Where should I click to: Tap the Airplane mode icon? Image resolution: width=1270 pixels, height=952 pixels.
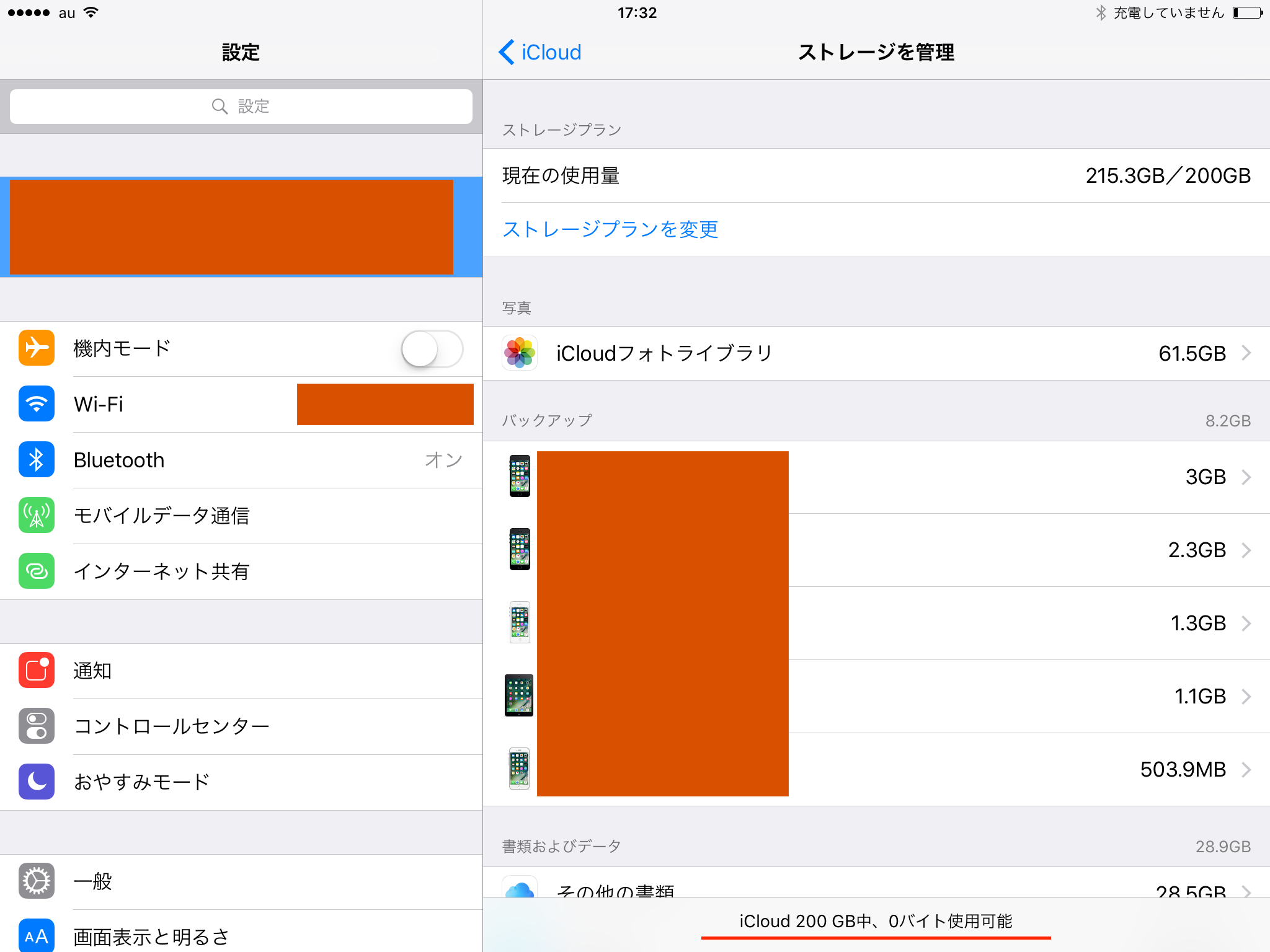coord(37,348)
